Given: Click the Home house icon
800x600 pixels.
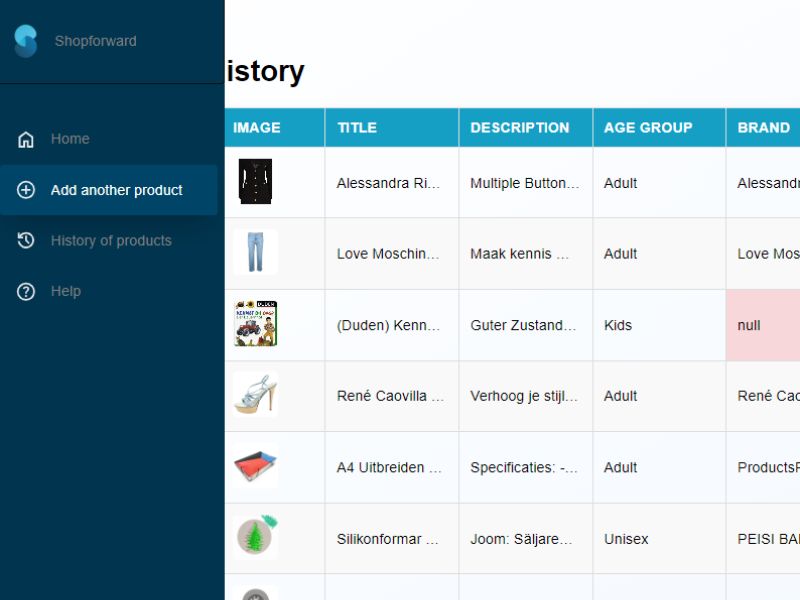Looking at the screenshot, I should pyautogui.click(x=26, y=139).
